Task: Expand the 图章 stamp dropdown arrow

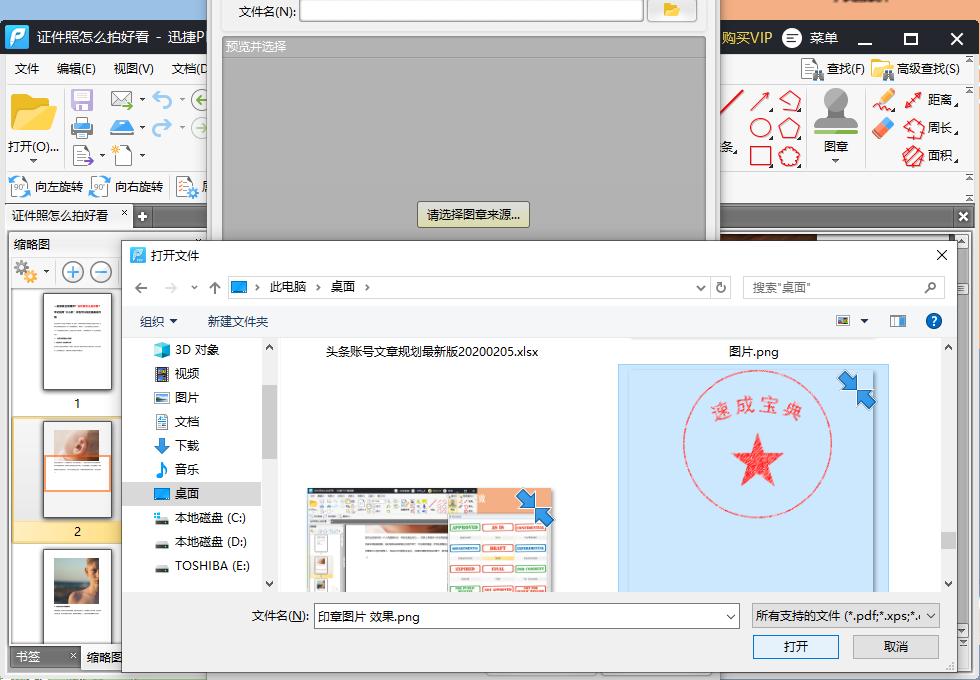Action: click(835, 160)
